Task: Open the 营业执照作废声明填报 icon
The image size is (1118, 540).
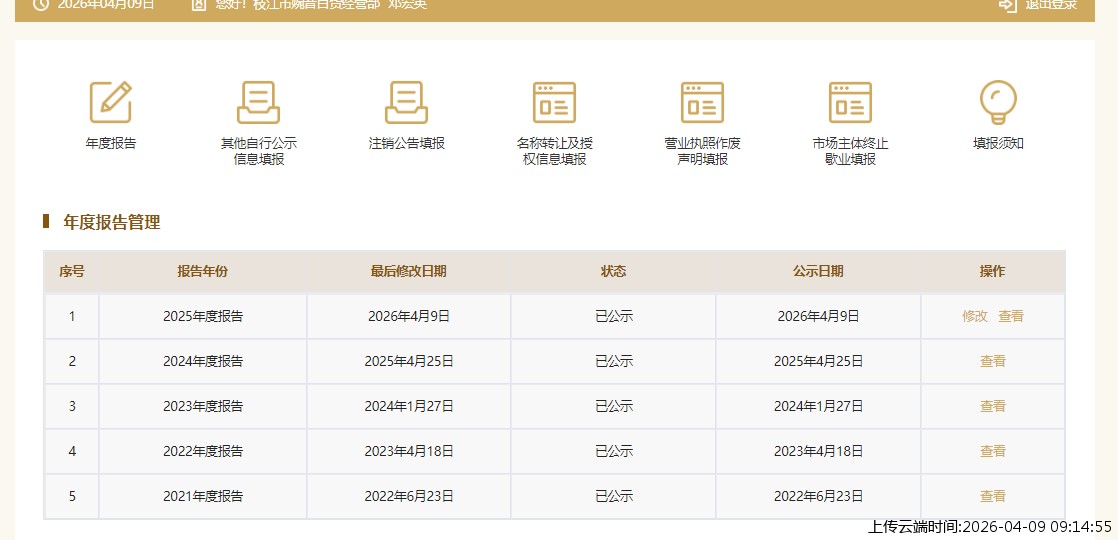Action: click(702, 102)
